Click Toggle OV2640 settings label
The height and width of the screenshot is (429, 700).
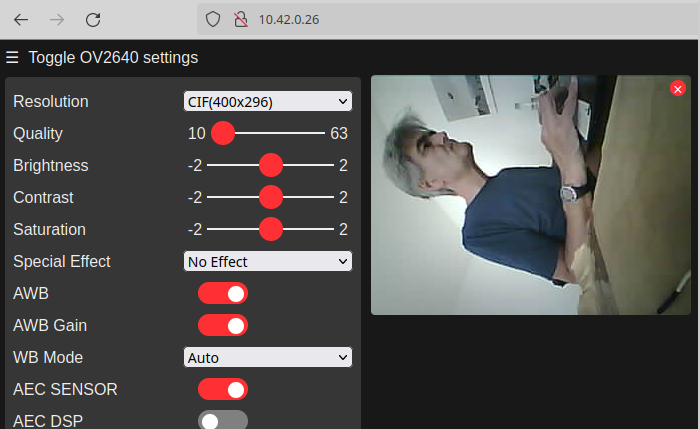[x=113, y=58]
